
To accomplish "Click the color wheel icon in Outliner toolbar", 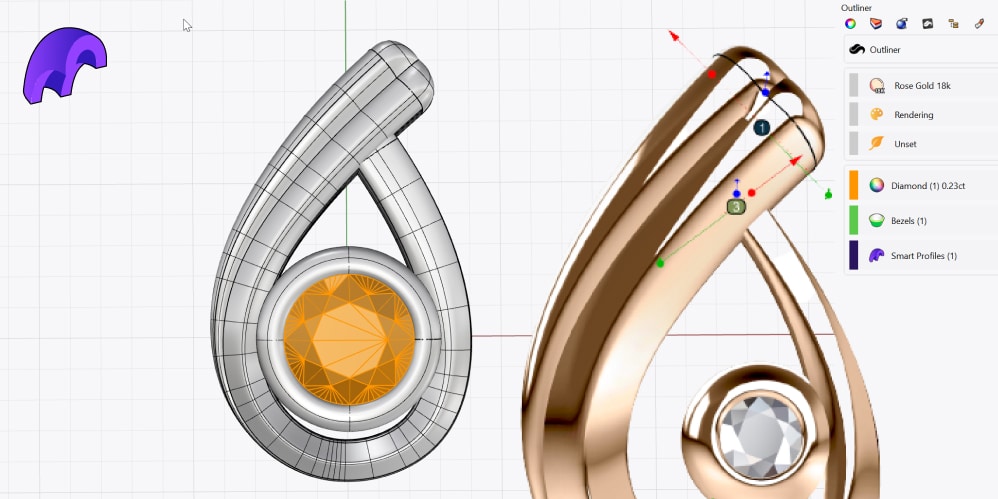I will [x=850, y=23].
